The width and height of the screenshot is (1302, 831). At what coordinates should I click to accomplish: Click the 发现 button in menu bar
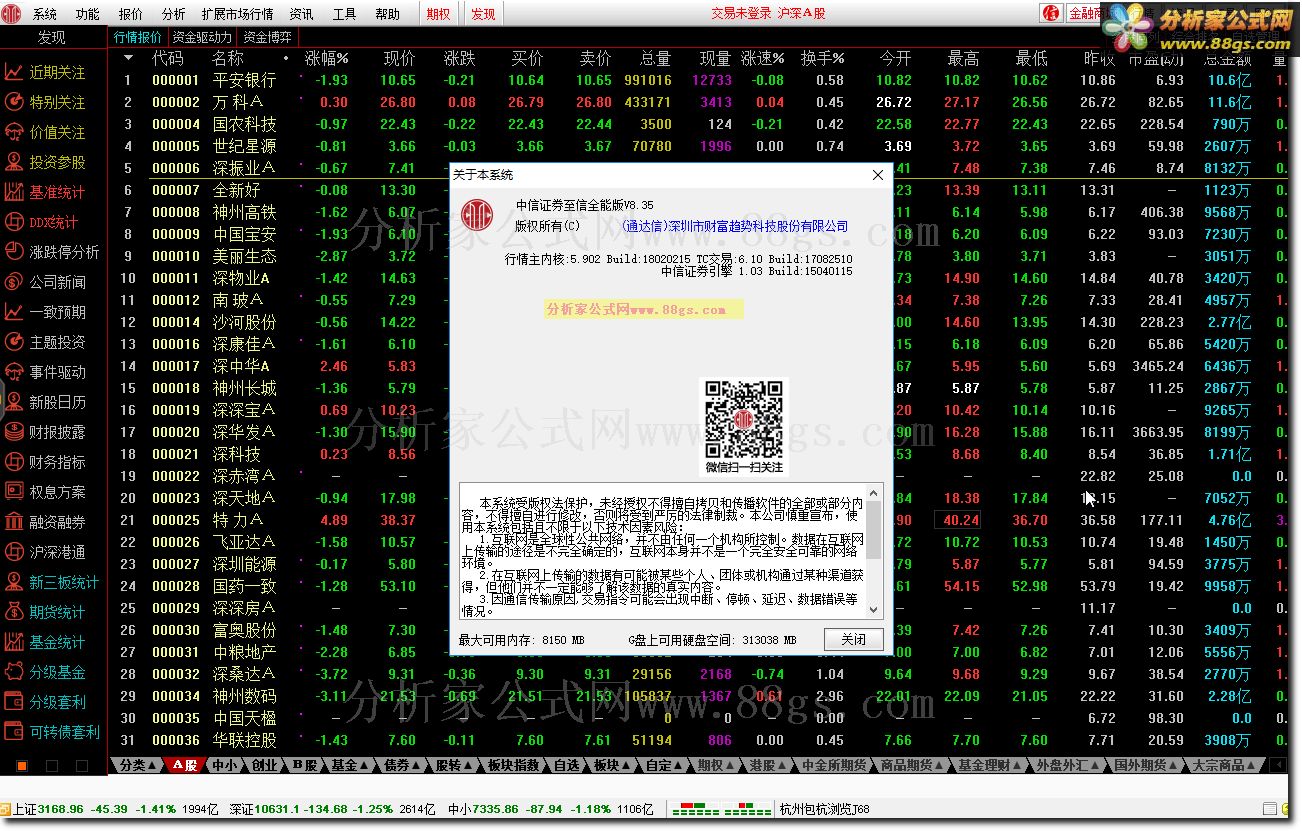tap(483, 14)
